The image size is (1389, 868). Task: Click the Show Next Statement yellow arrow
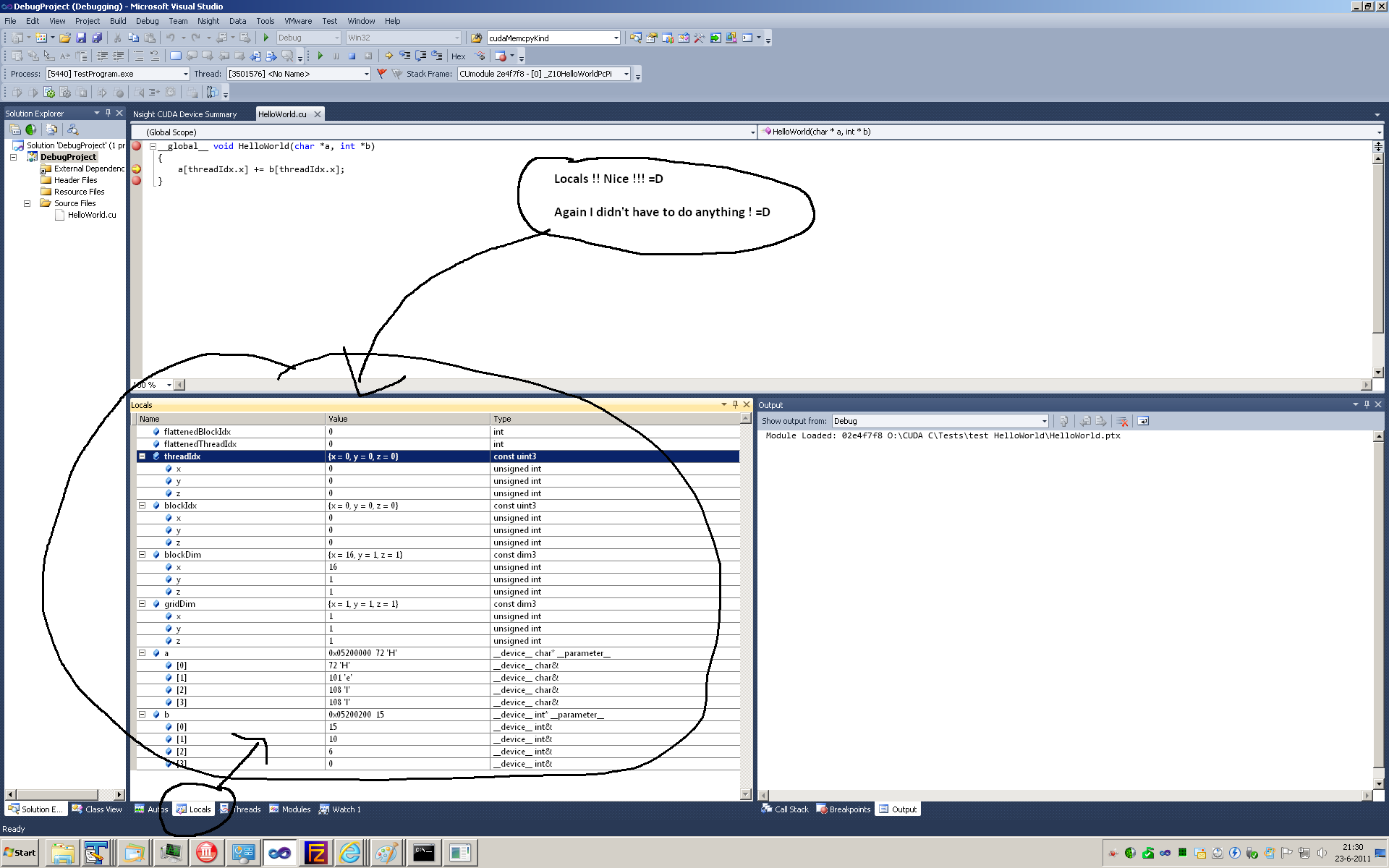[388, 56]
